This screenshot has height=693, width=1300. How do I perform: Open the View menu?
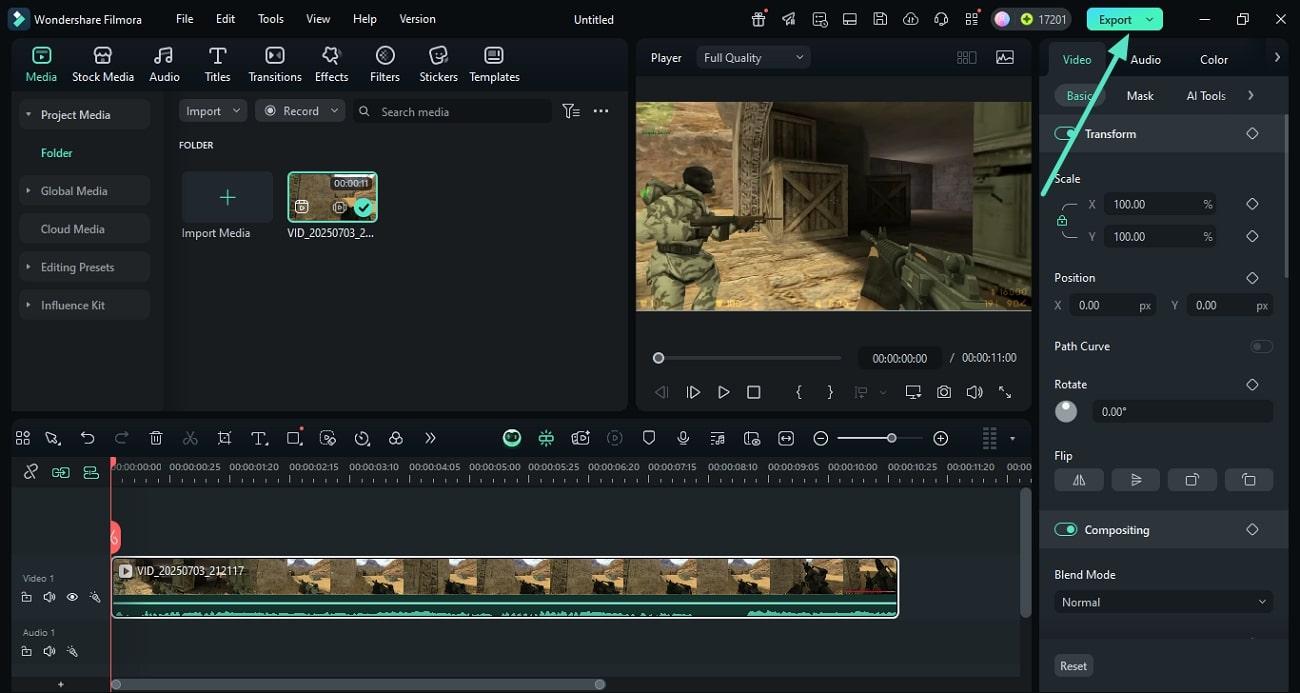pyautogui.click(x=318, y=19)
